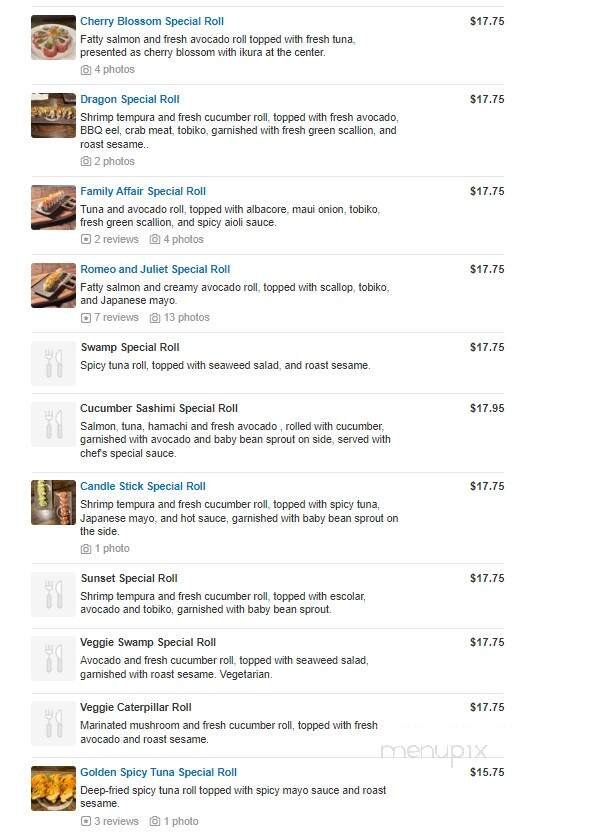This screenshot has width=613, height=834.
Task: Open the Romeo and Juliet Special Roll link
Action: click(155, 270)
